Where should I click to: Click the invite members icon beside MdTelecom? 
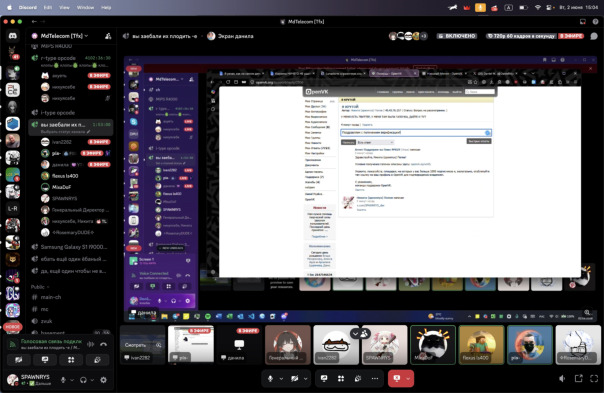pyautogui.click(x=108, y=36)
